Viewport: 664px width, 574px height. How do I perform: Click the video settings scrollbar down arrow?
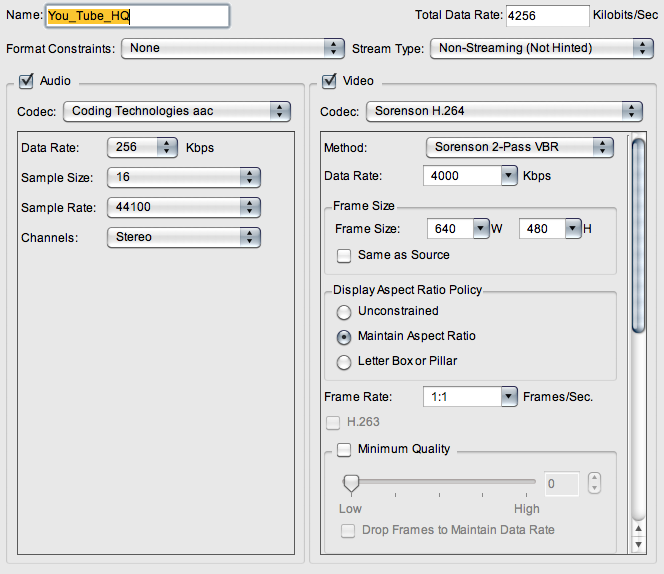[639, 544]
